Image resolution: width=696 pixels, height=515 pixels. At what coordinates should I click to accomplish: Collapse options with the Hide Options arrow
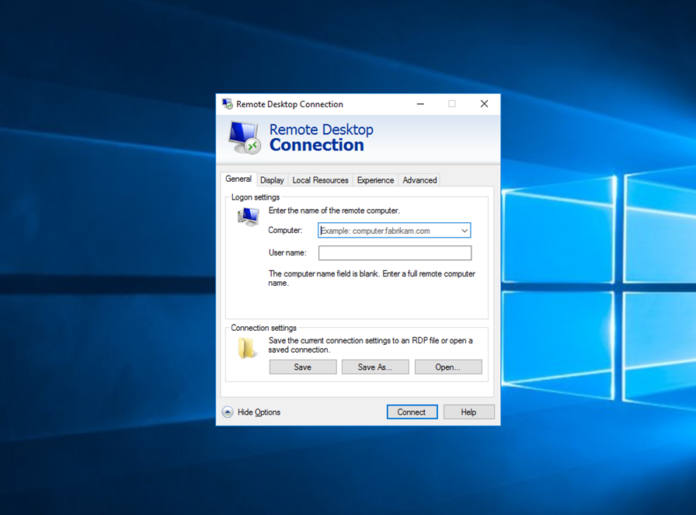[x=227, y=412]
